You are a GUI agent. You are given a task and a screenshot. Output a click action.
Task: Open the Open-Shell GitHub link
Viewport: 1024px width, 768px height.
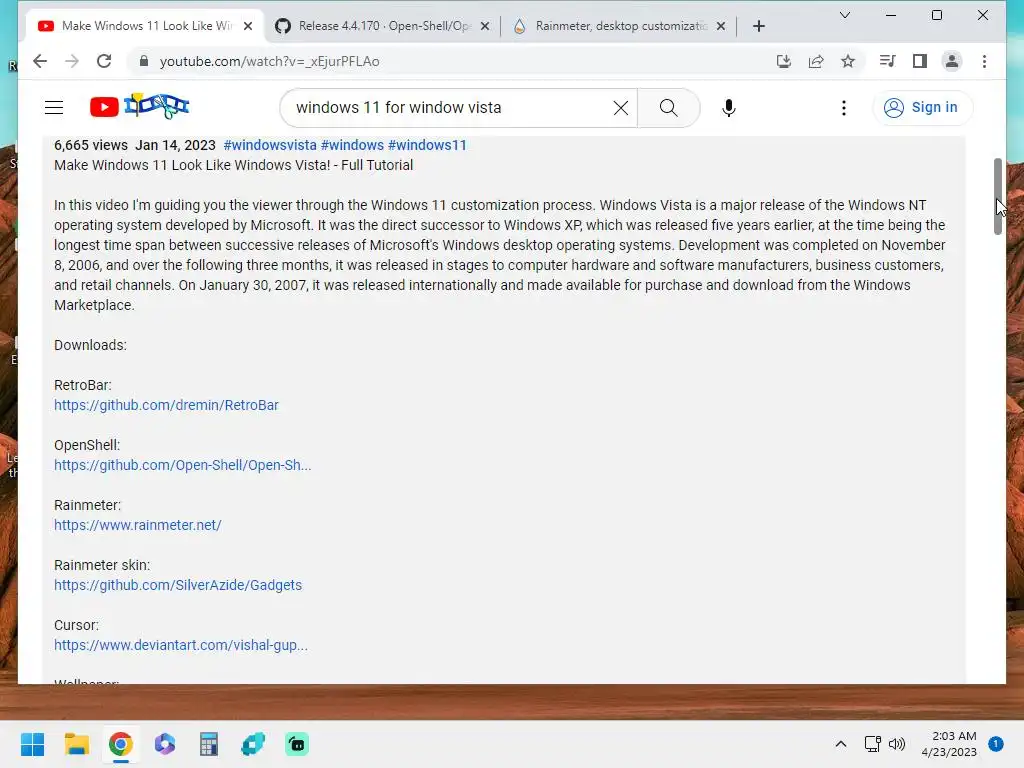[x=182, y=465]
